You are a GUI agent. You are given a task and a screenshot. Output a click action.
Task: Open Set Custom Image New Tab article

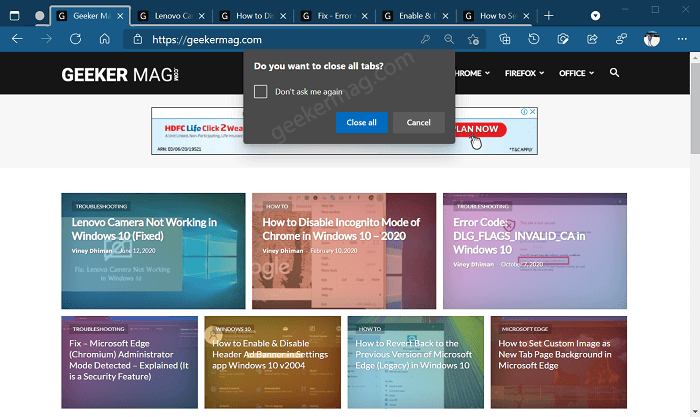pos(555,354)
